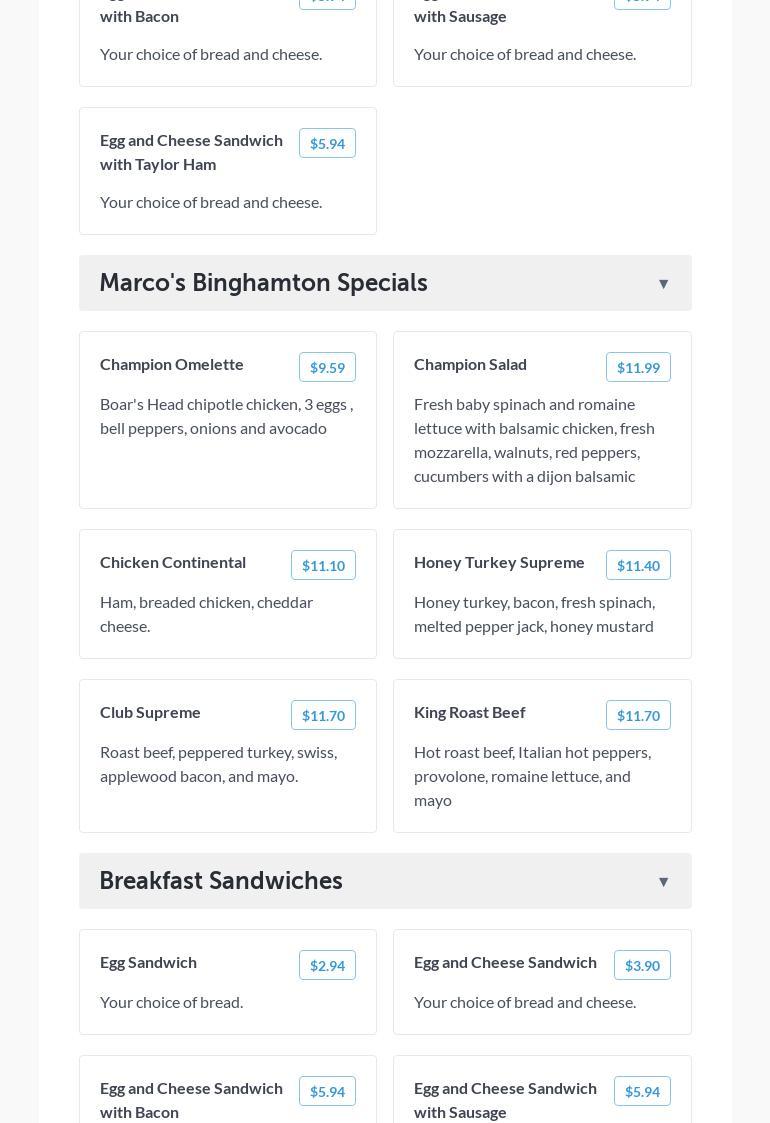This screenshot has width=770, height=1123.
Task: Click the Taylor Ham sandwich $5.94 price
Action: [x=327, y=143]
